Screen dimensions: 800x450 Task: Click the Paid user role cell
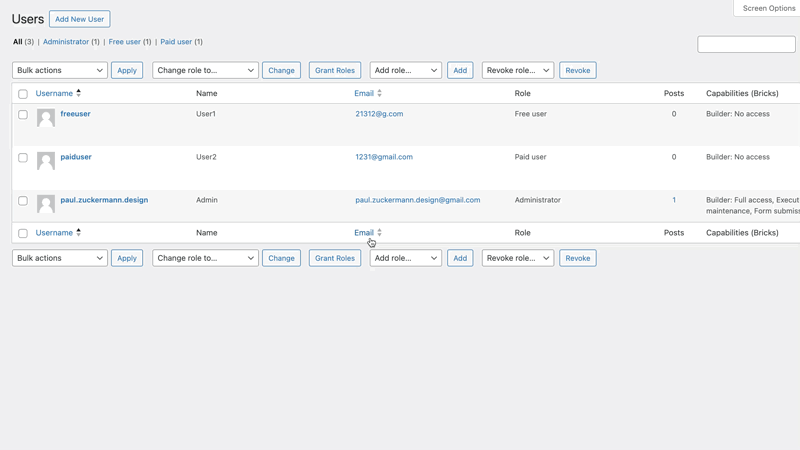(x=531, y=157)
